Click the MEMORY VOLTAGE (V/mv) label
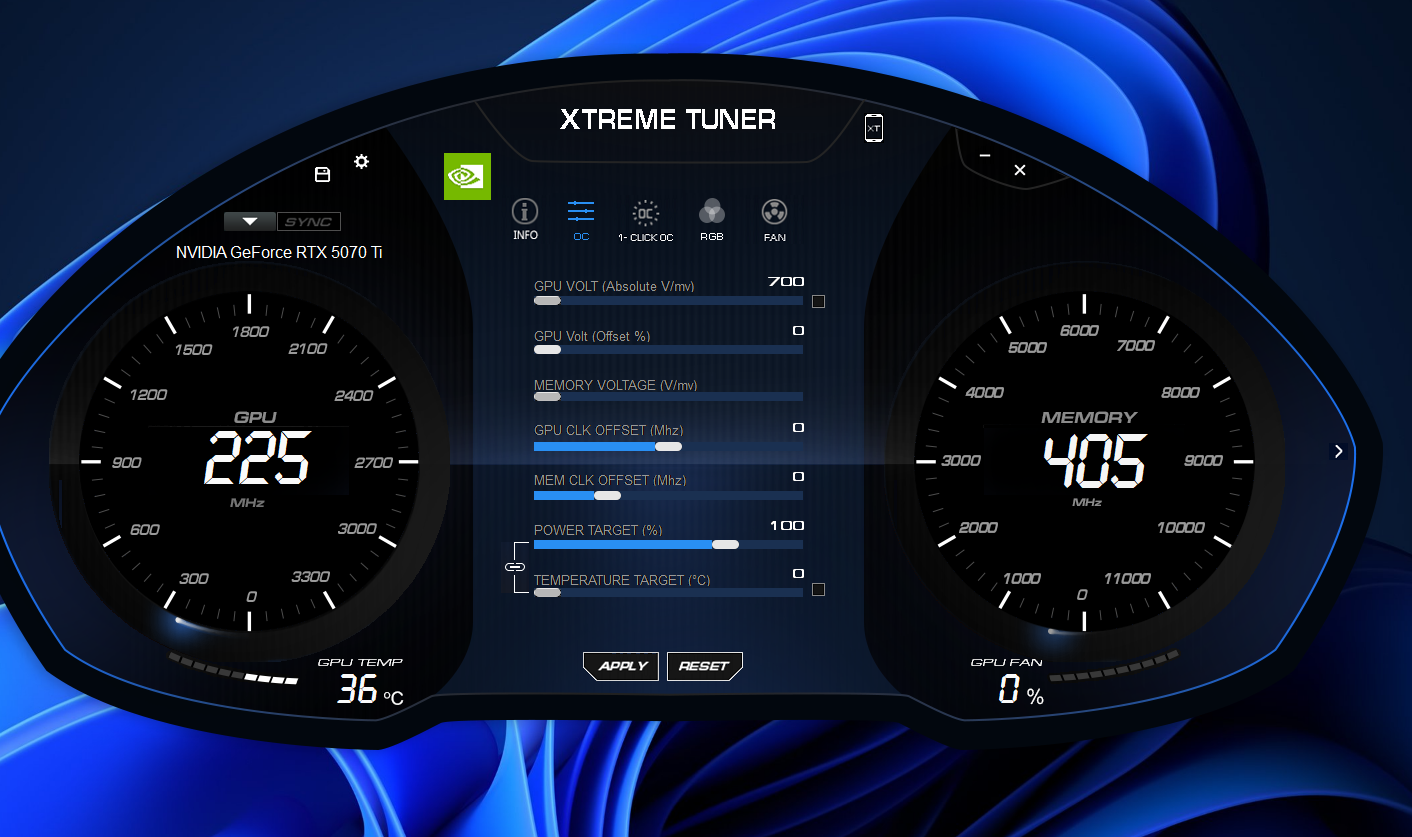Screen dimensions: 1412x837 [x=616, y=385]
